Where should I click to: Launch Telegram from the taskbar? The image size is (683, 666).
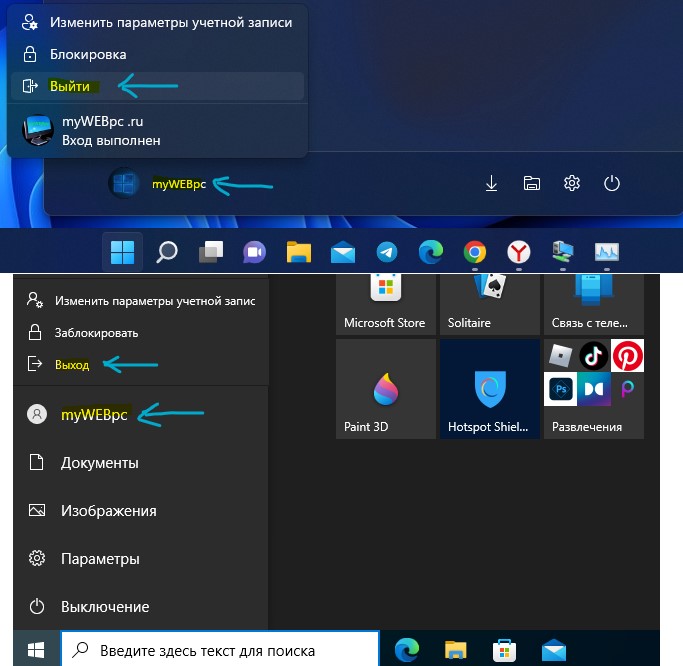pyautogui.click(x=387, y=252)
